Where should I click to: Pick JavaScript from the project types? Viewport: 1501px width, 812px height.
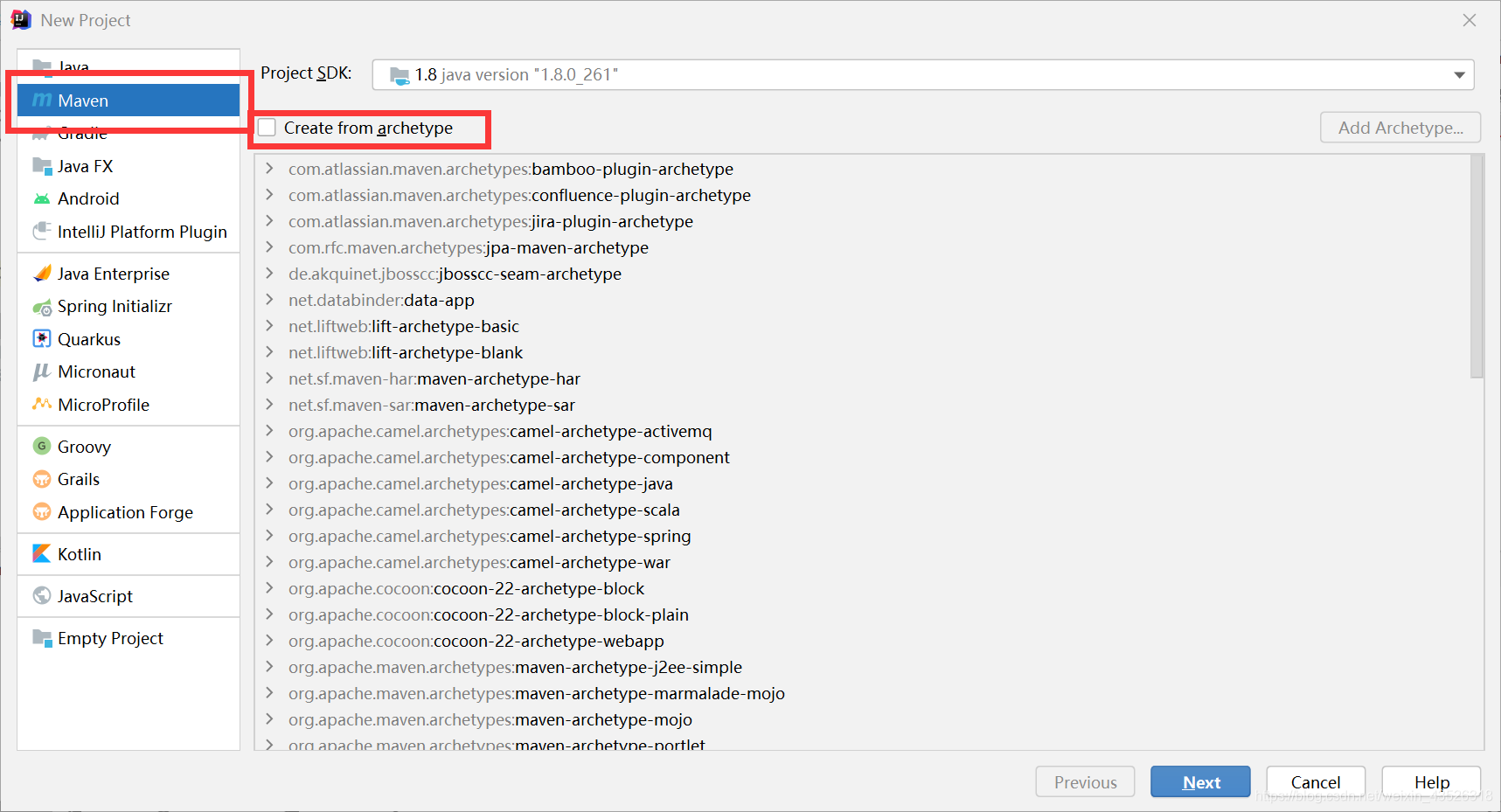click(129, 596)
